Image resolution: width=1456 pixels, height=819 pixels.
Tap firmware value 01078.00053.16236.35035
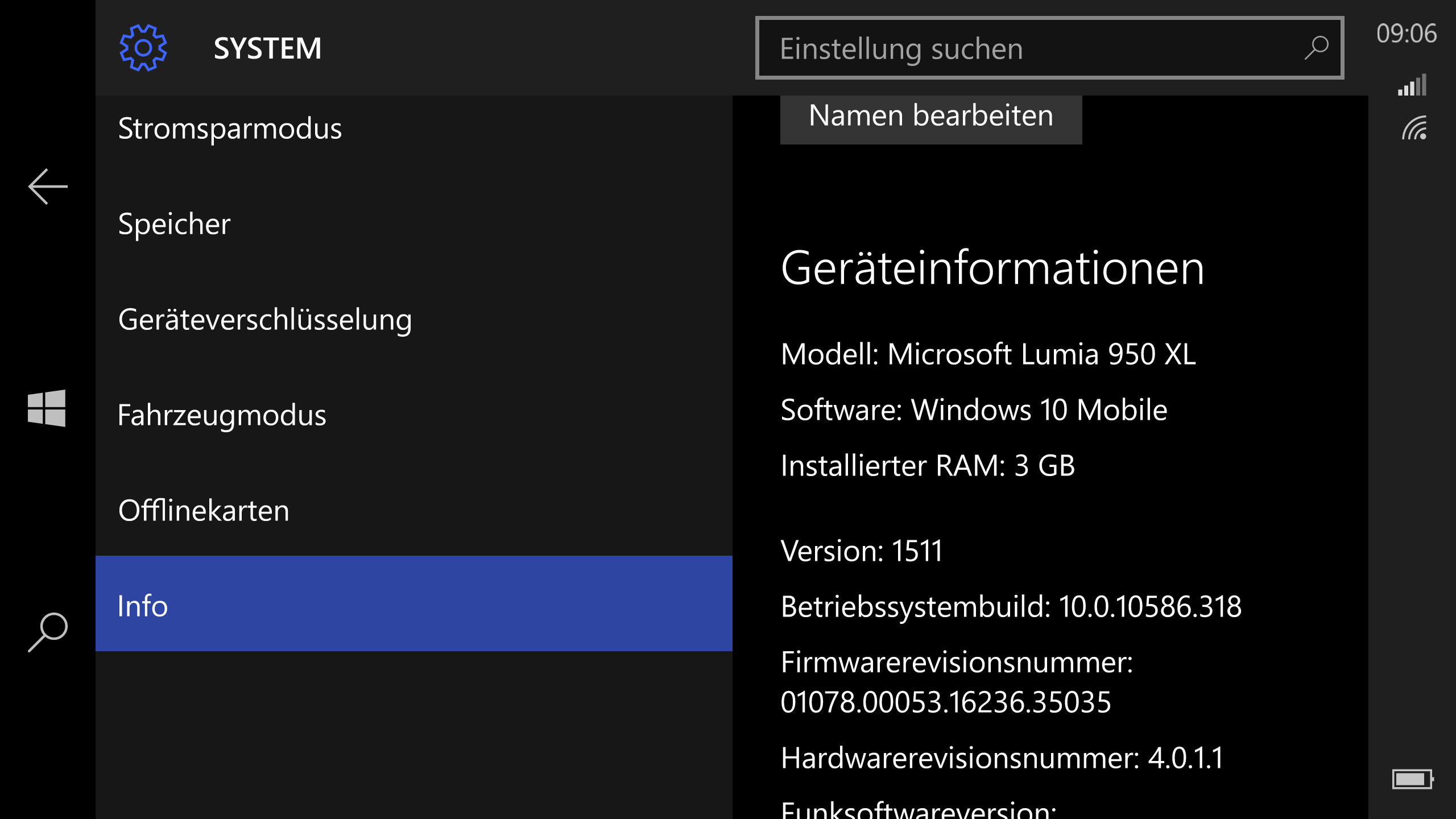tap(946, 702)
